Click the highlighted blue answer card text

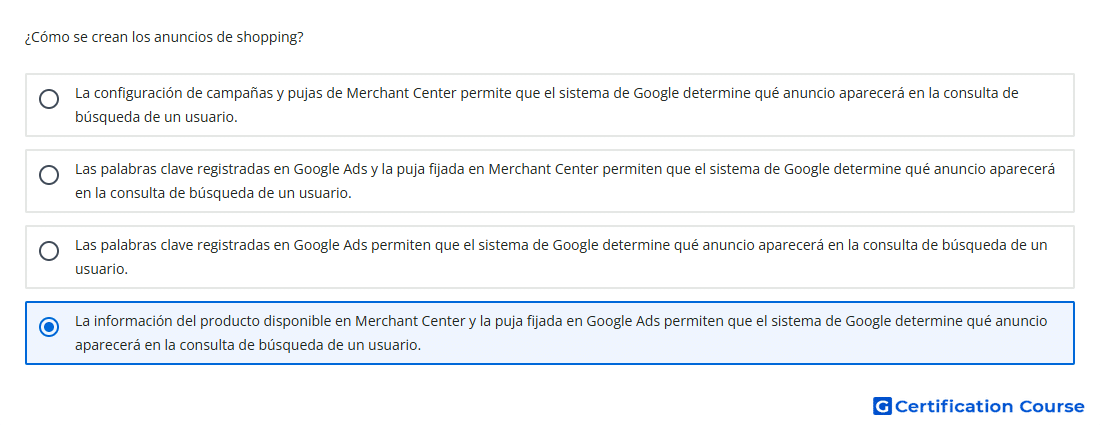coord(561,333)
